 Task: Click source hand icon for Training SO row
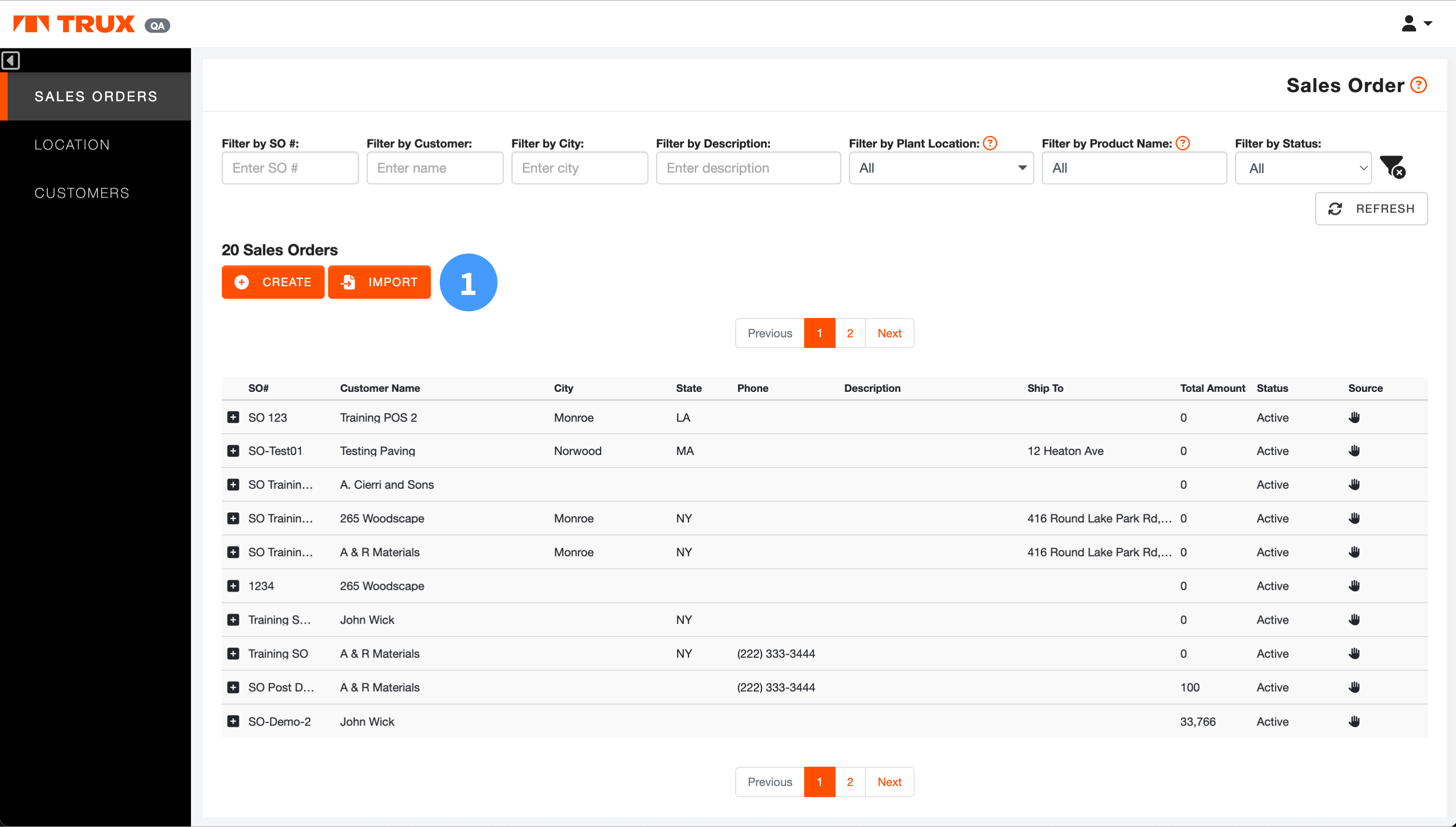tap(1354, 653)
